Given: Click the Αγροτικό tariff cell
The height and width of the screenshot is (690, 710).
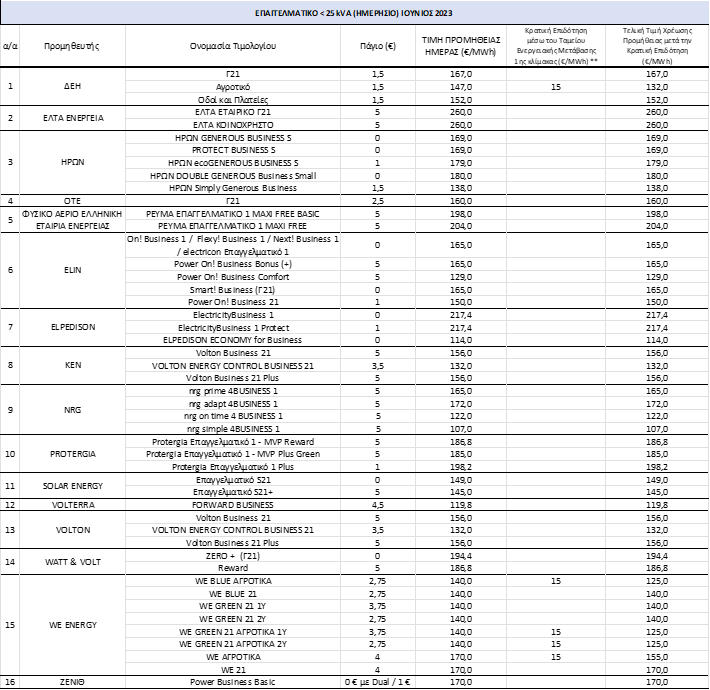Looking at the screenshot, I should 233,87.
